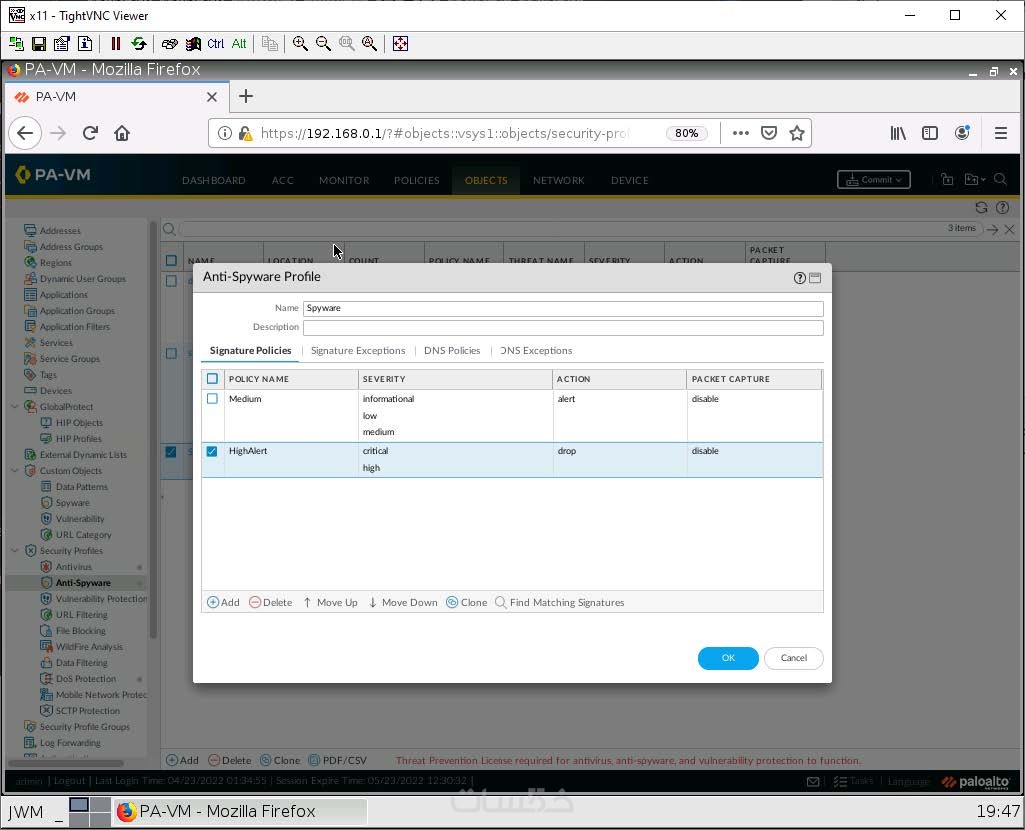Toggle the Ctrl key in TightVNC toolbar
Viewport: 1025px width, 830px height.
[x=216, y=44]
